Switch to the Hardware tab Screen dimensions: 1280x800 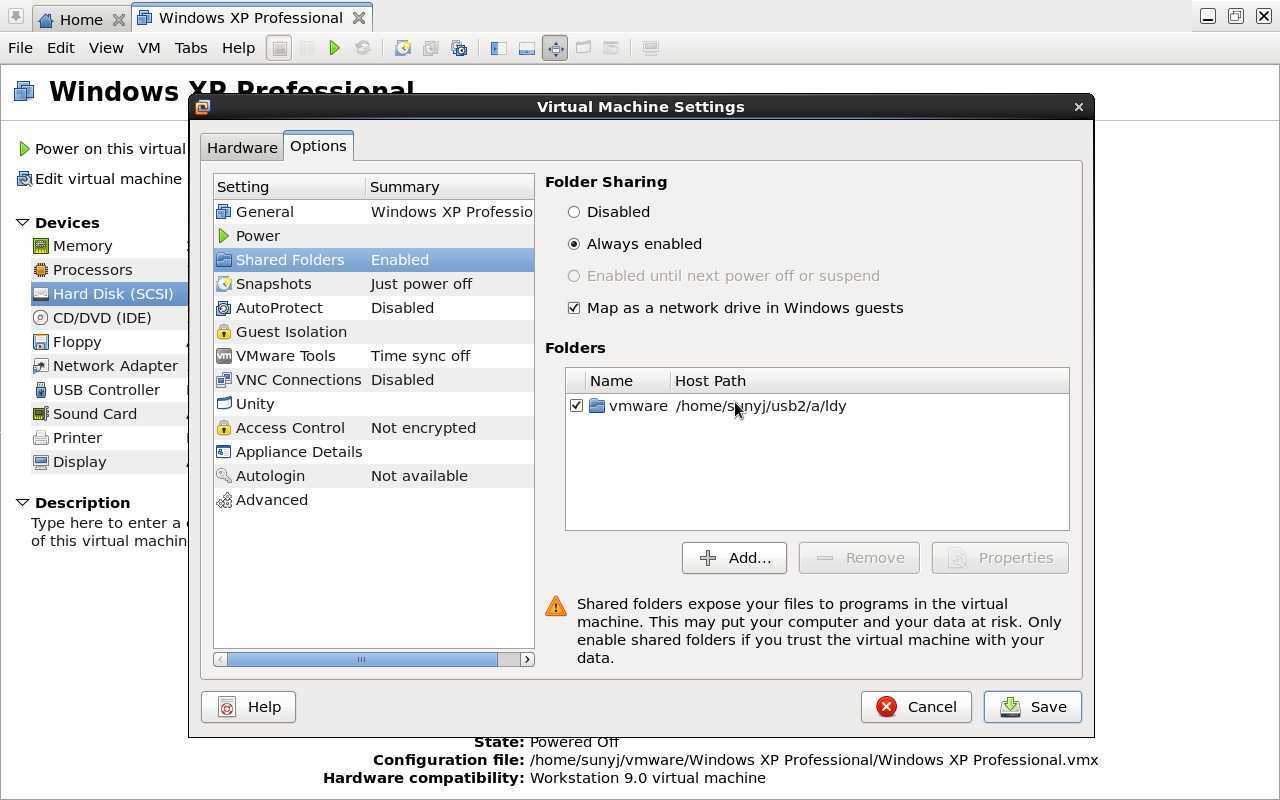coord(242,148)
